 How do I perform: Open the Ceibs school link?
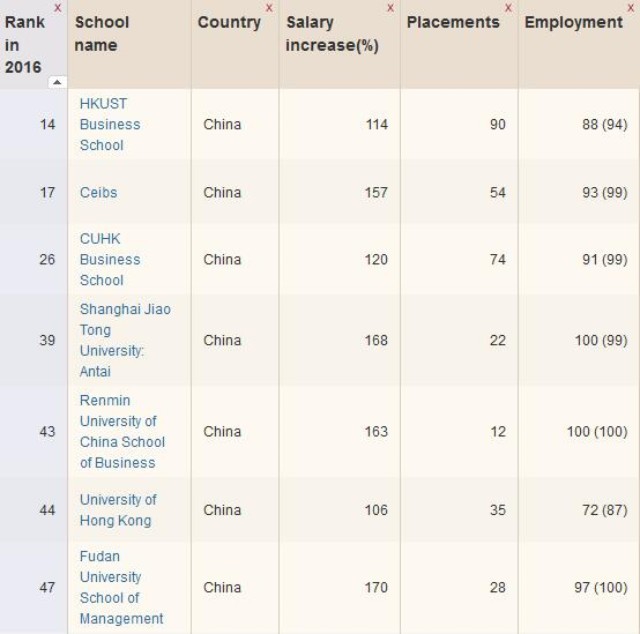click(98, 192)
